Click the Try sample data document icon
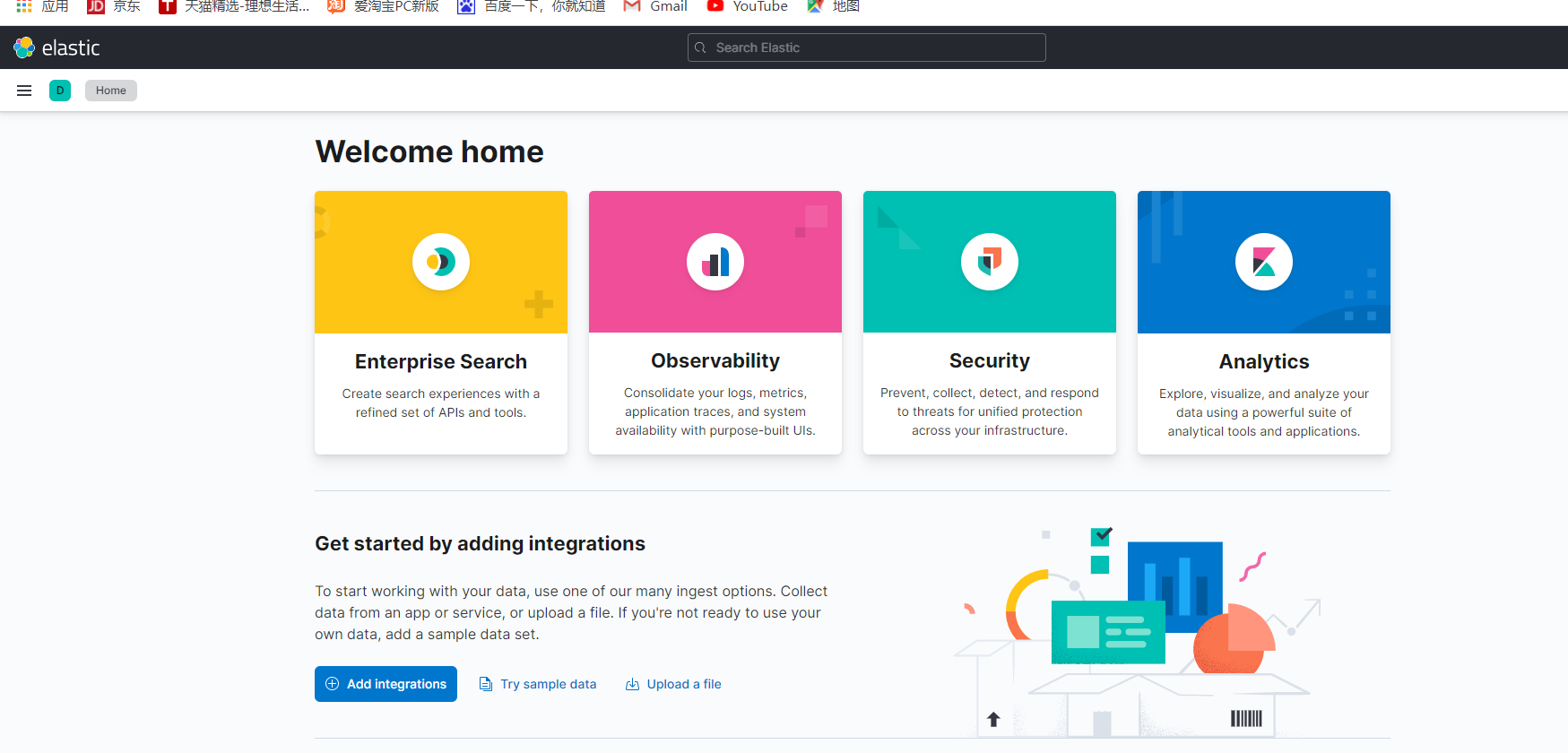1568x753 pixels. (x=486, y=684)
